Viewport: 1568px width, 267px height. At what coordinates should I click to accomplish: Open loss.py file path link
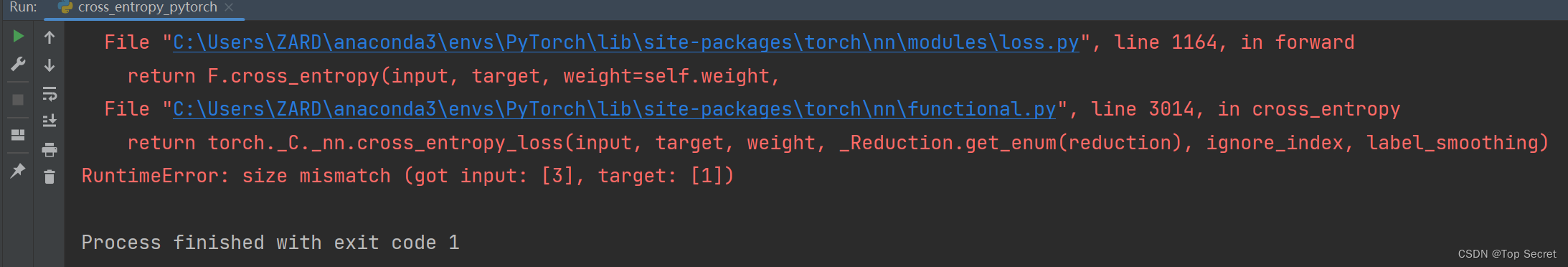(x=626, y=42)
